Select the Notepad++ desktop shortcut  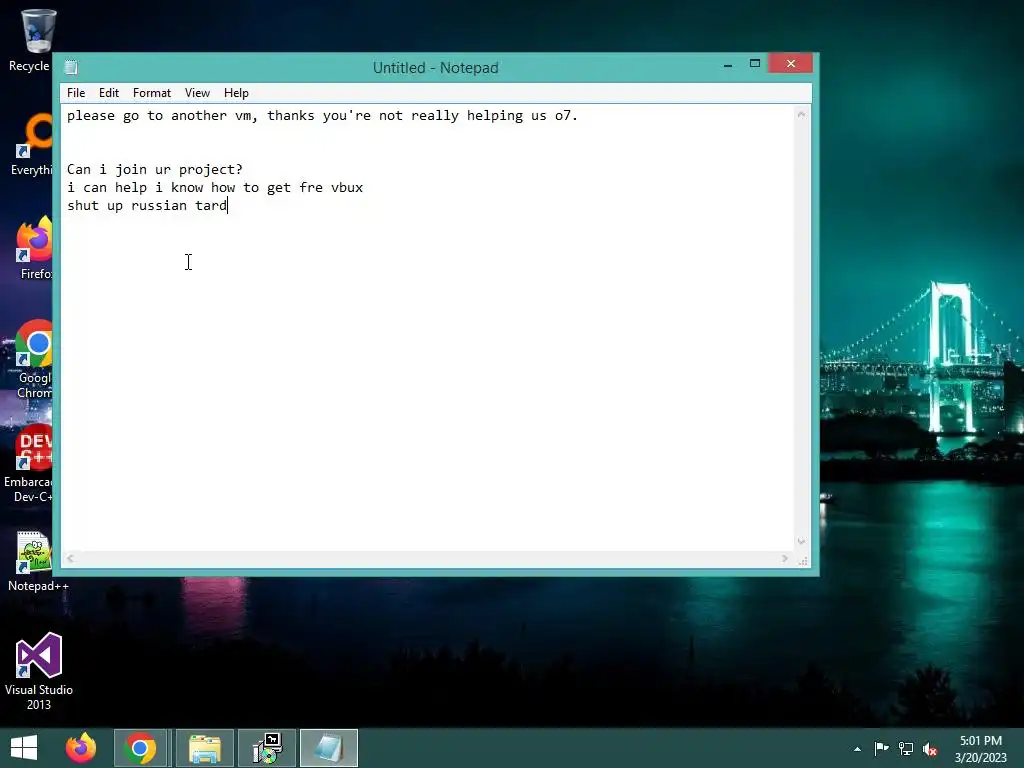tap(38, 562)
